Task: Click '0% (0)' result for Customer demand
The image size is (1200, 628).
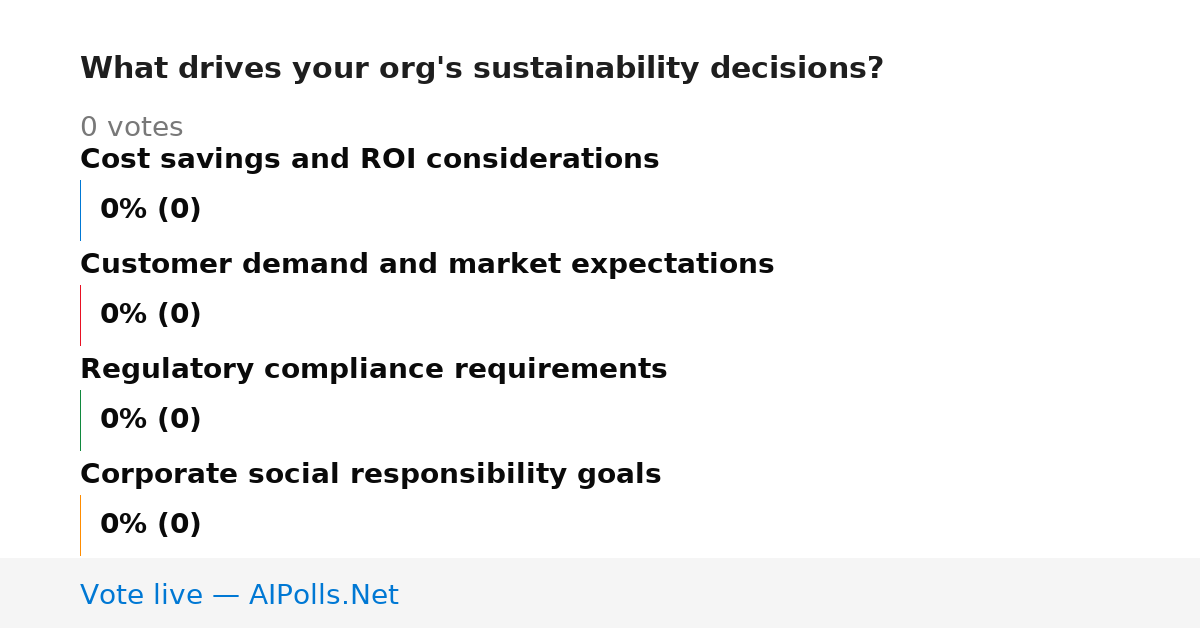Action: click(x=150, y=315)
